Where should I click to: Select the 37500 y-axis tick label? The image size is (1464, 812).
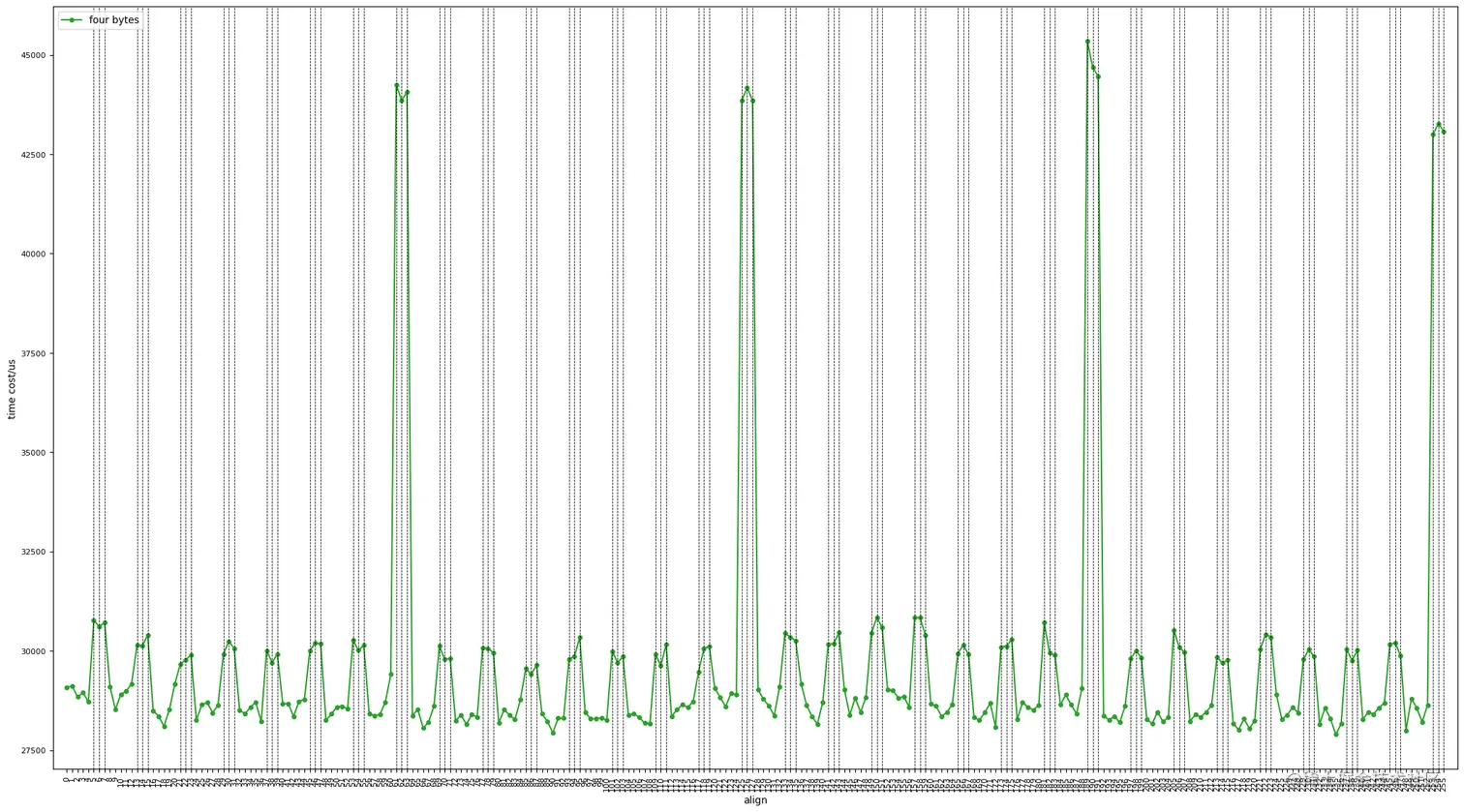[x=32, y=353]
